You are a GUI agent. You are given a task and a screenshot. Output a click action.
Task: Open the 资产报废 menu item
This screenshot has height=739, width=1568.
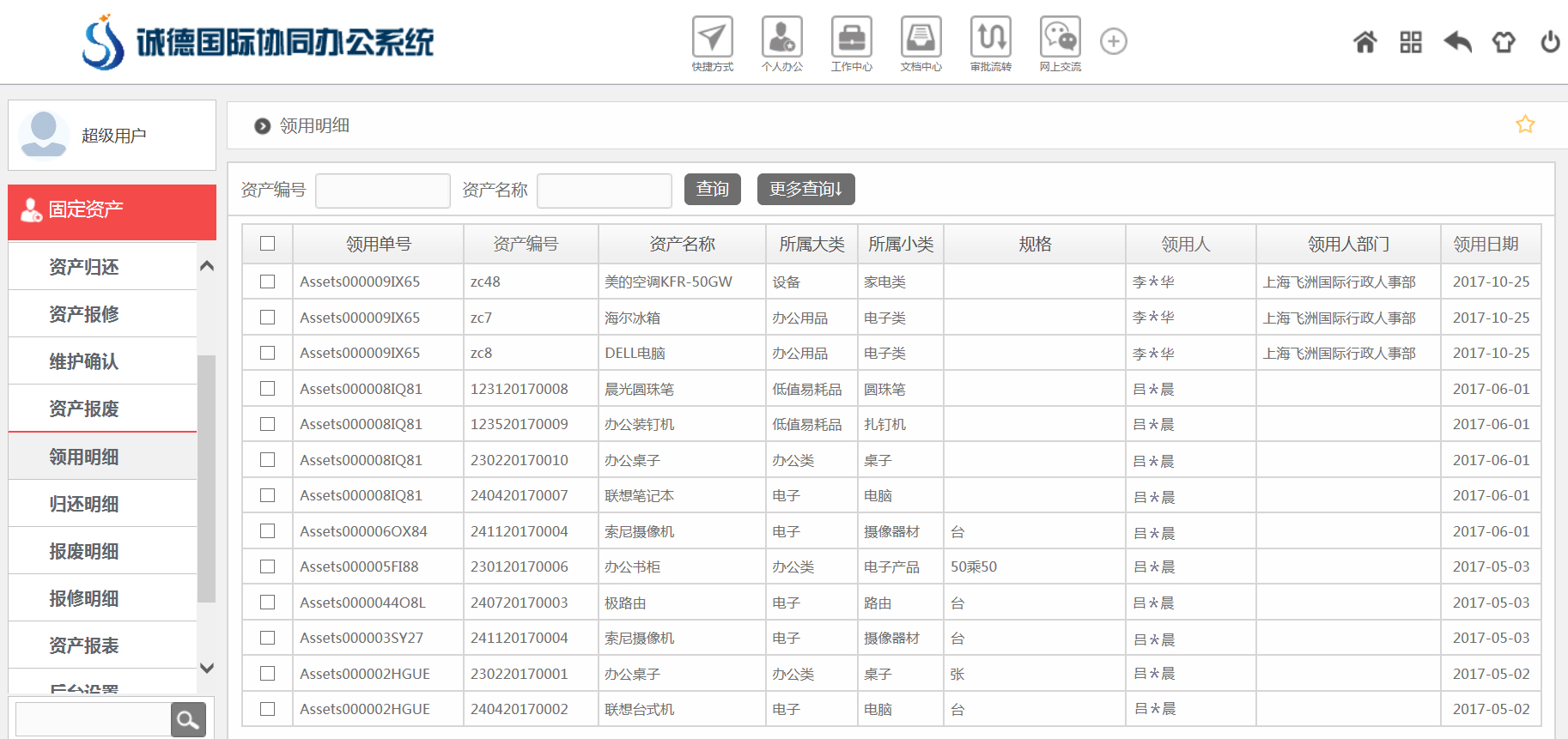pyautogui.click(x=84, y=409)
